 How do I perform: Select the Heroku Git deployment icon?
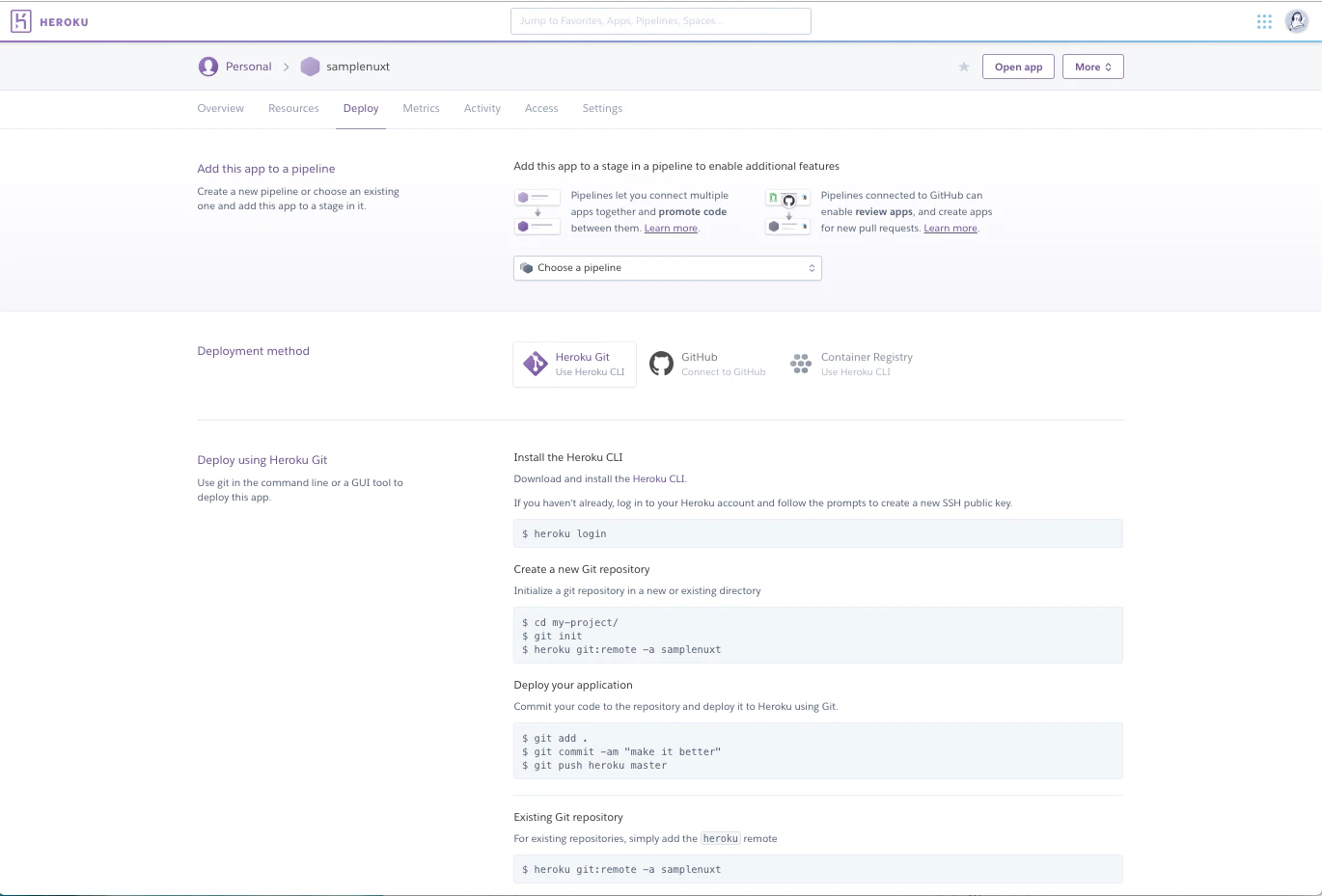click(535, 364)
